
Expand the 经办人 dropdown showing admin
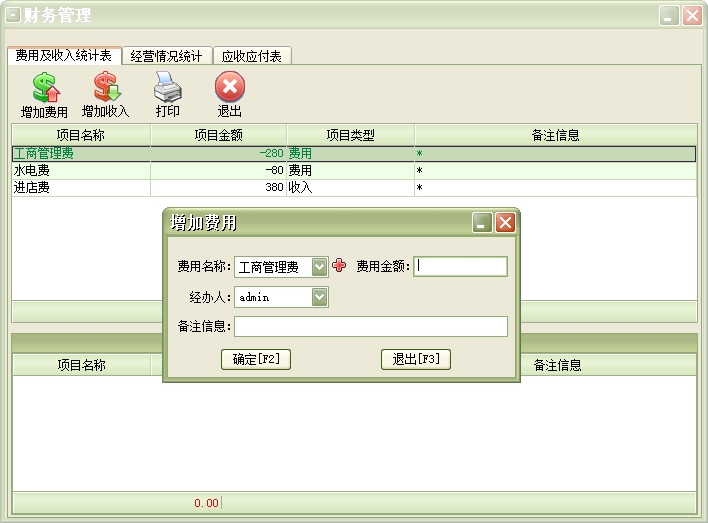(319, 297)
